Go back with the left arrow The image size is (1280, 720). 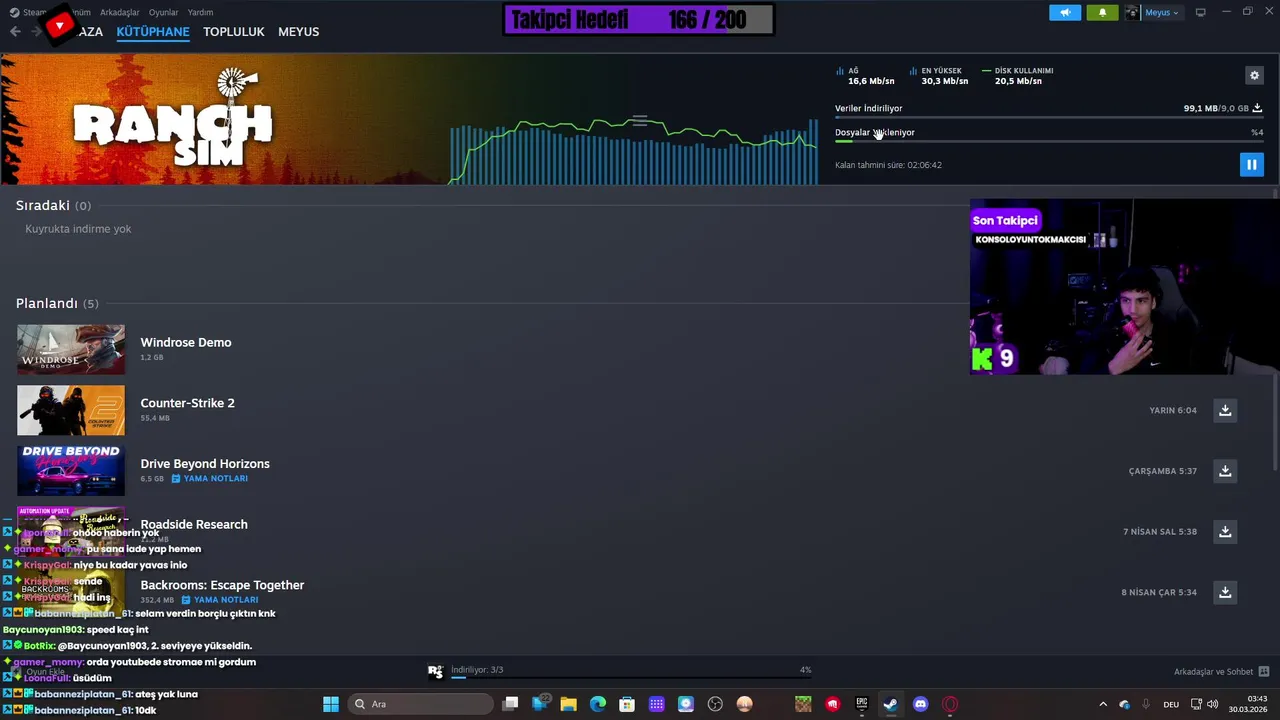tap(15, 32)
